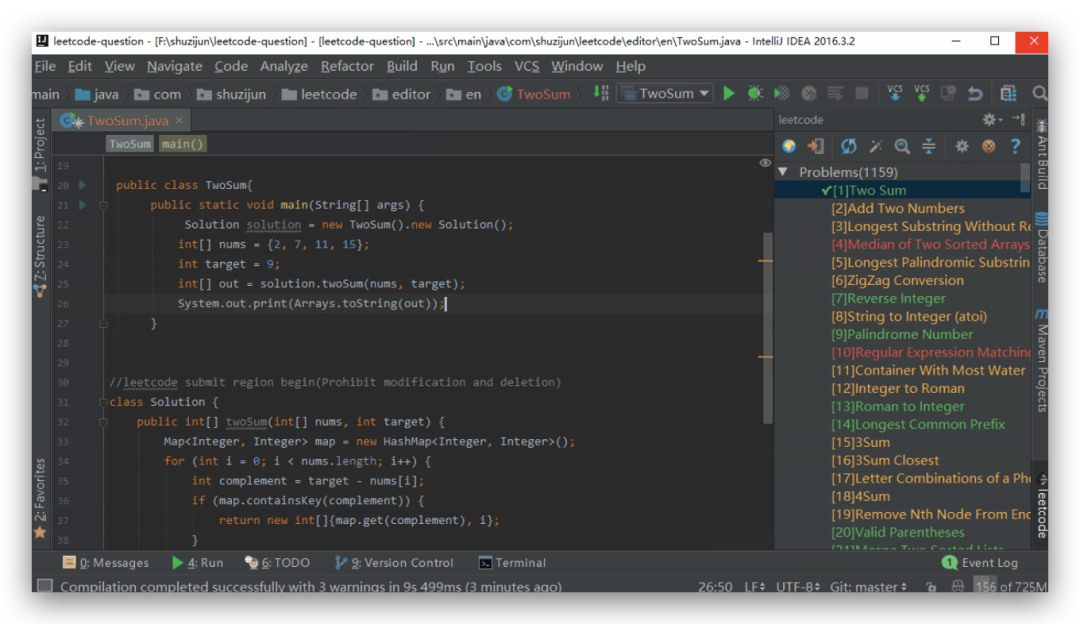
Task: Click the Make Project build icon
Action: pyautogui.click(x=601, y=93)
